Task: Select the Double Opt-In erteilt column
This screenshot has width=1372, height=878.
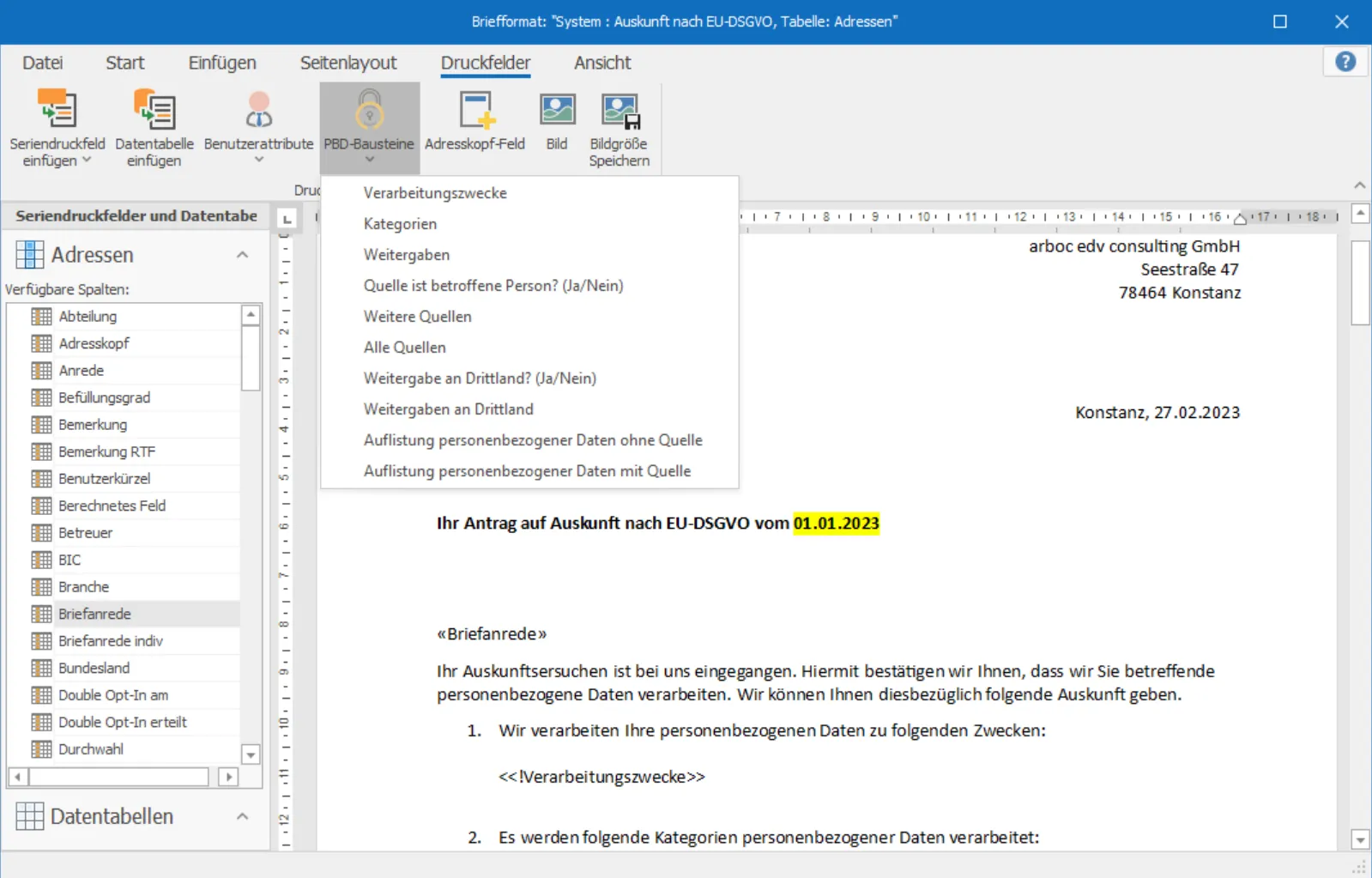Action: (124, 723)
